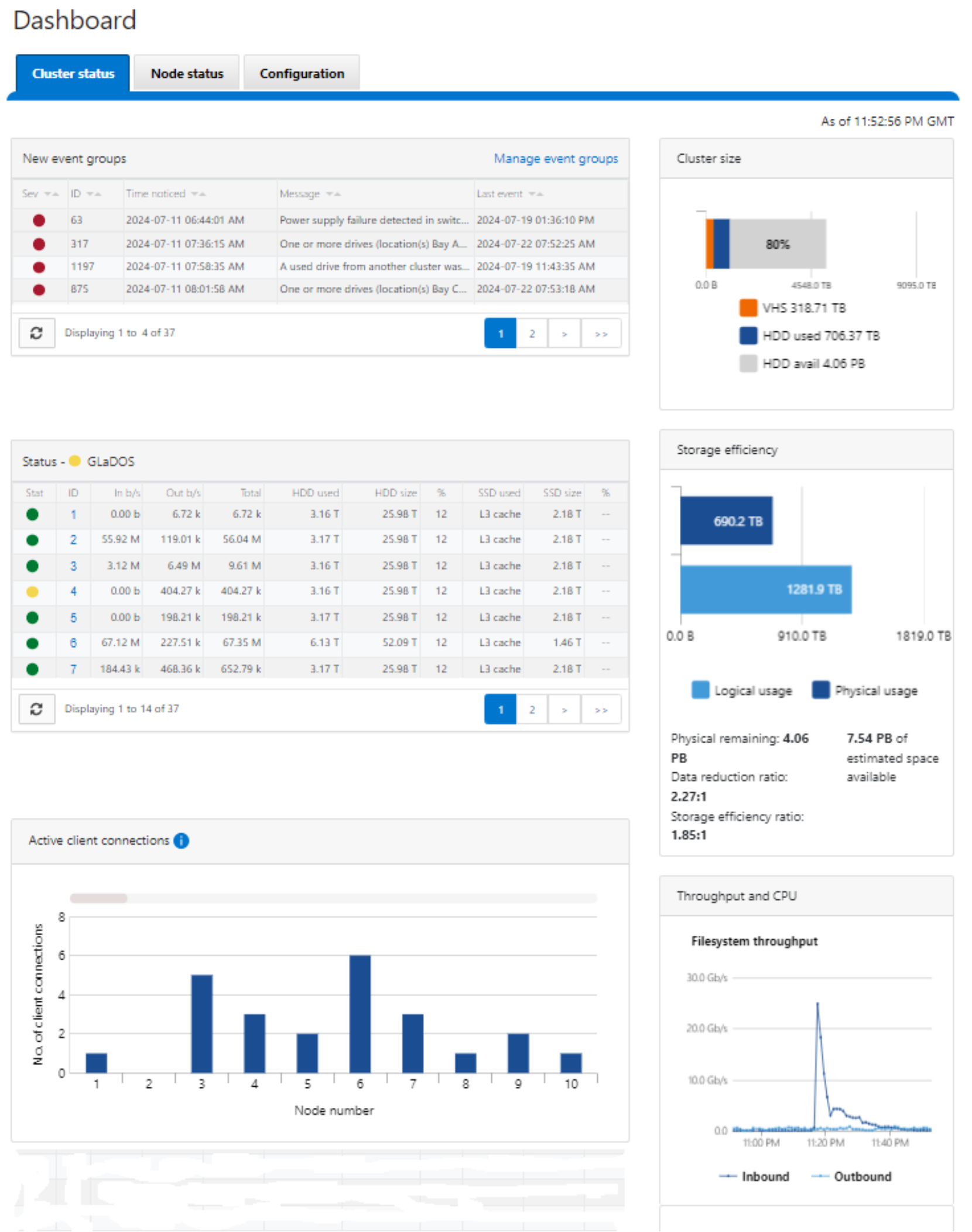The height and width of the screenshot is (1232, 972).
Task: Toggle the Outbound throughput legend
Action: pyautogui.click(x=851, y=1176)
